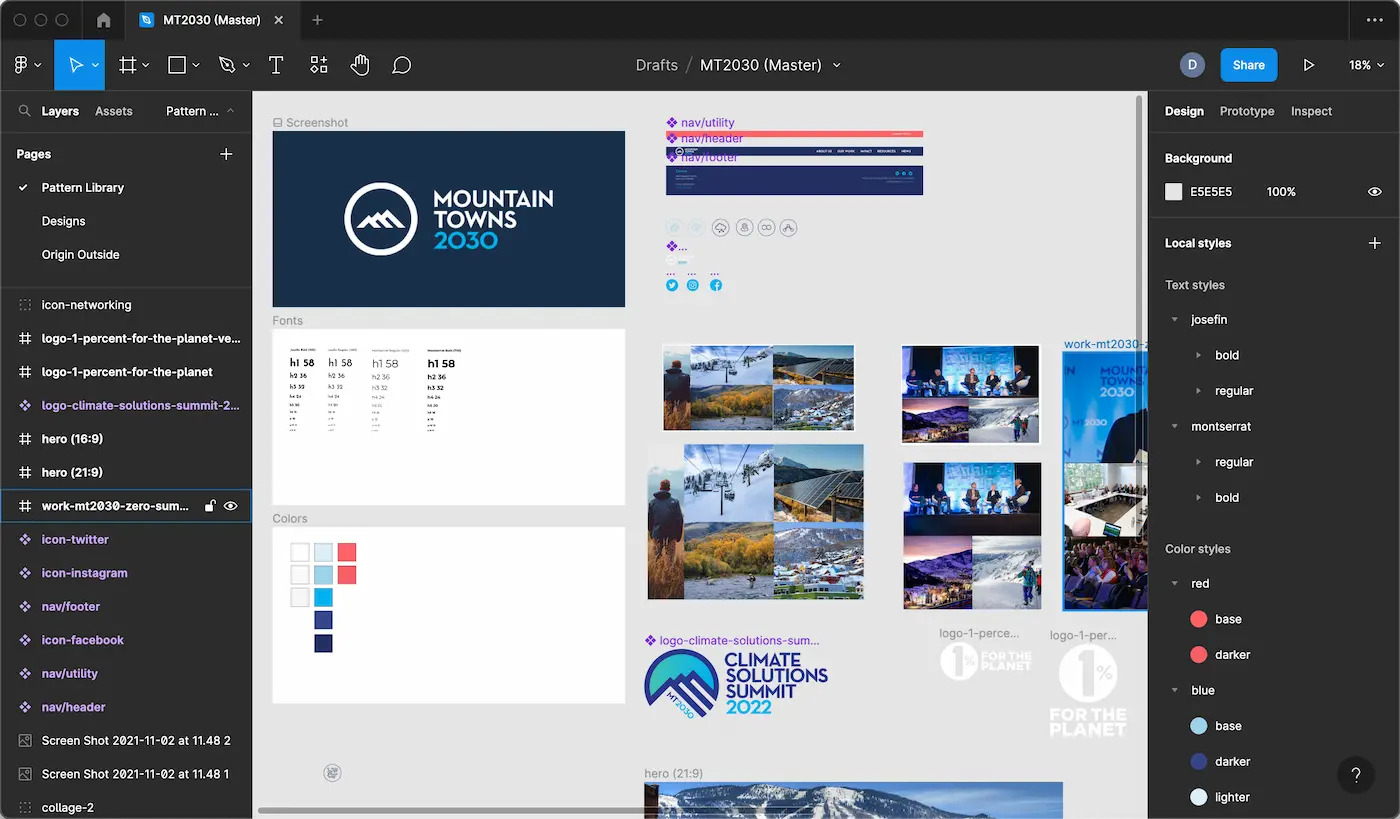Present the prototype with play icon
Viewport: 1400px width, 819px height.
coord(1309,65)
